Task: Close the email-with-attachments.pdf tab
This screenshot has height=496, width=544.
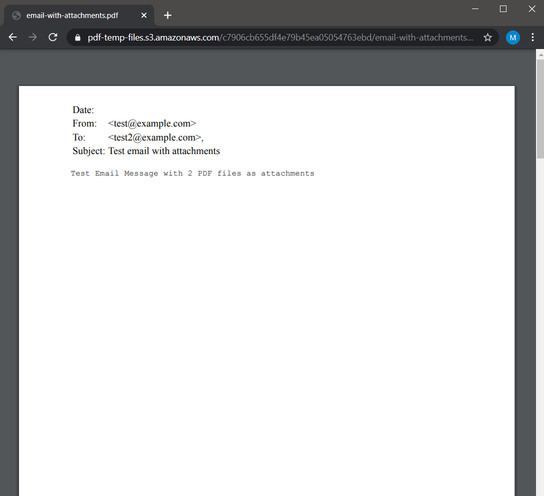Action: point(144,15)
